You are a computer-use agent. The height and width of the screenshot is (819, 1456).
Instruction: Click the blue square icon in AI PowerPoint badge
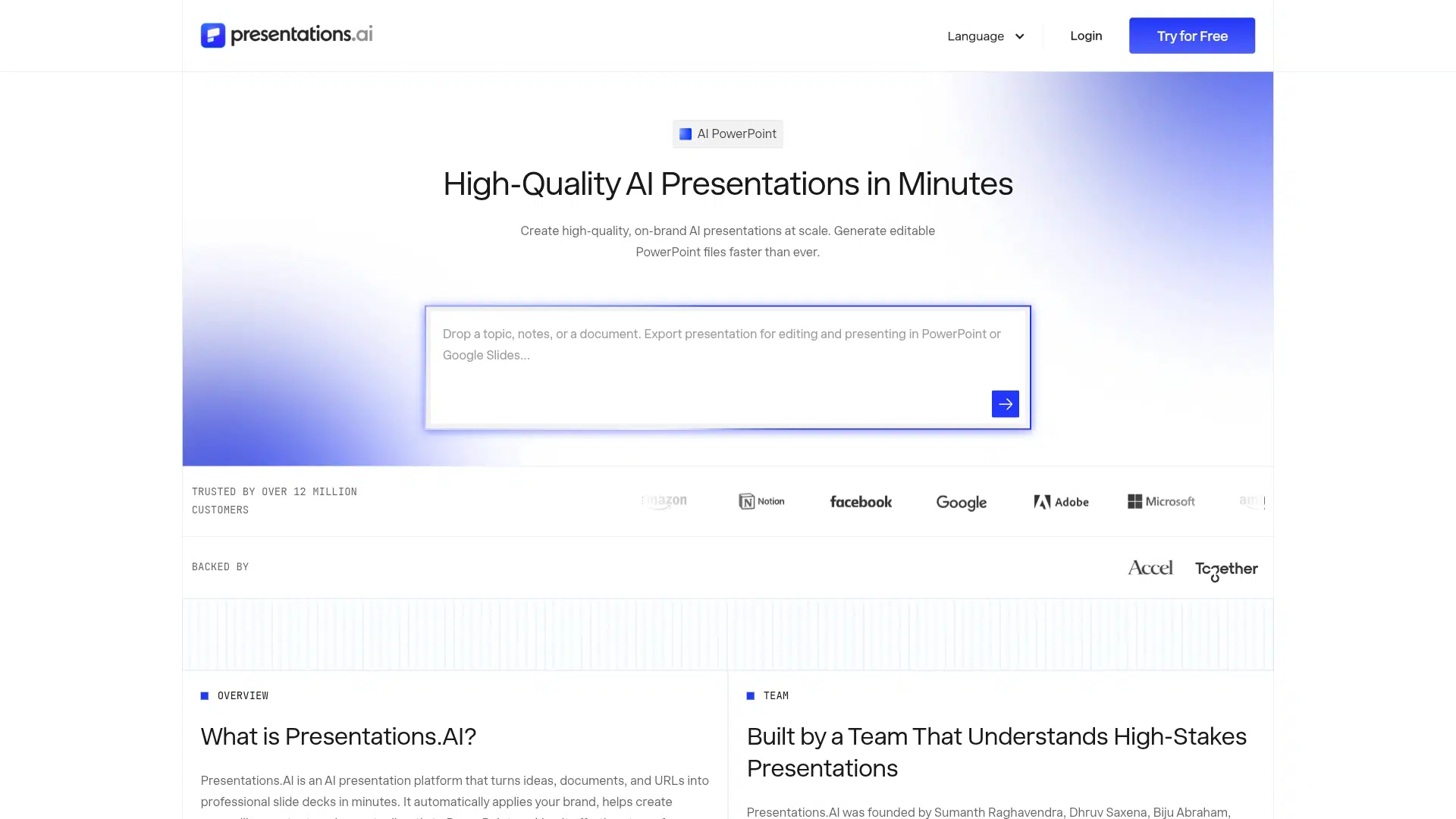pos(686,134)
